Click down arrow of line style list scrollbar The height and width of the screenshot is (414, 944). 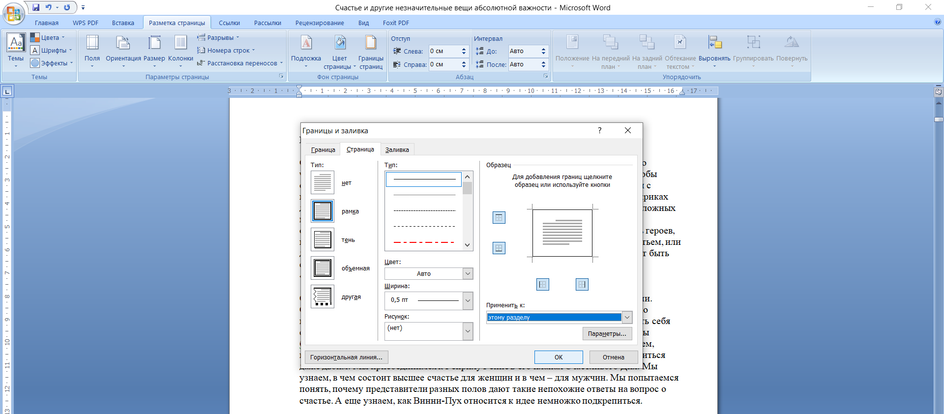(467, 245)
